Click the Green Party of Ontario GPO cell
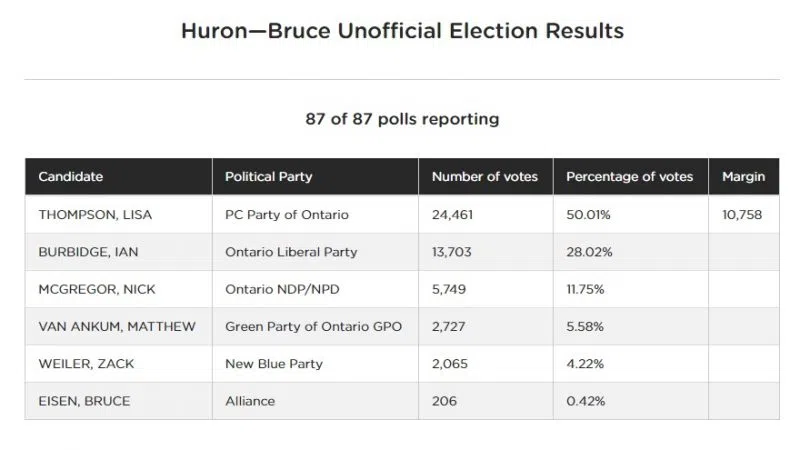This screenshot has height=450, width=800. [x=311, y=326]
